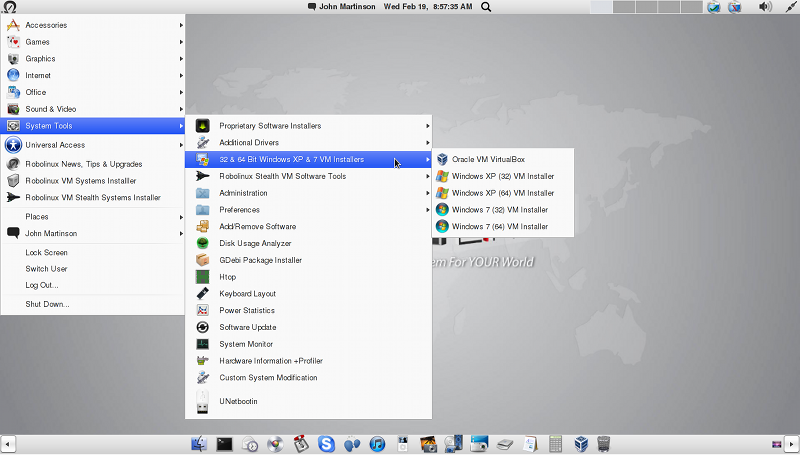This screenshot has width=800, height=455.
Task: Choose Log Out...
Action: coord(93,285)
